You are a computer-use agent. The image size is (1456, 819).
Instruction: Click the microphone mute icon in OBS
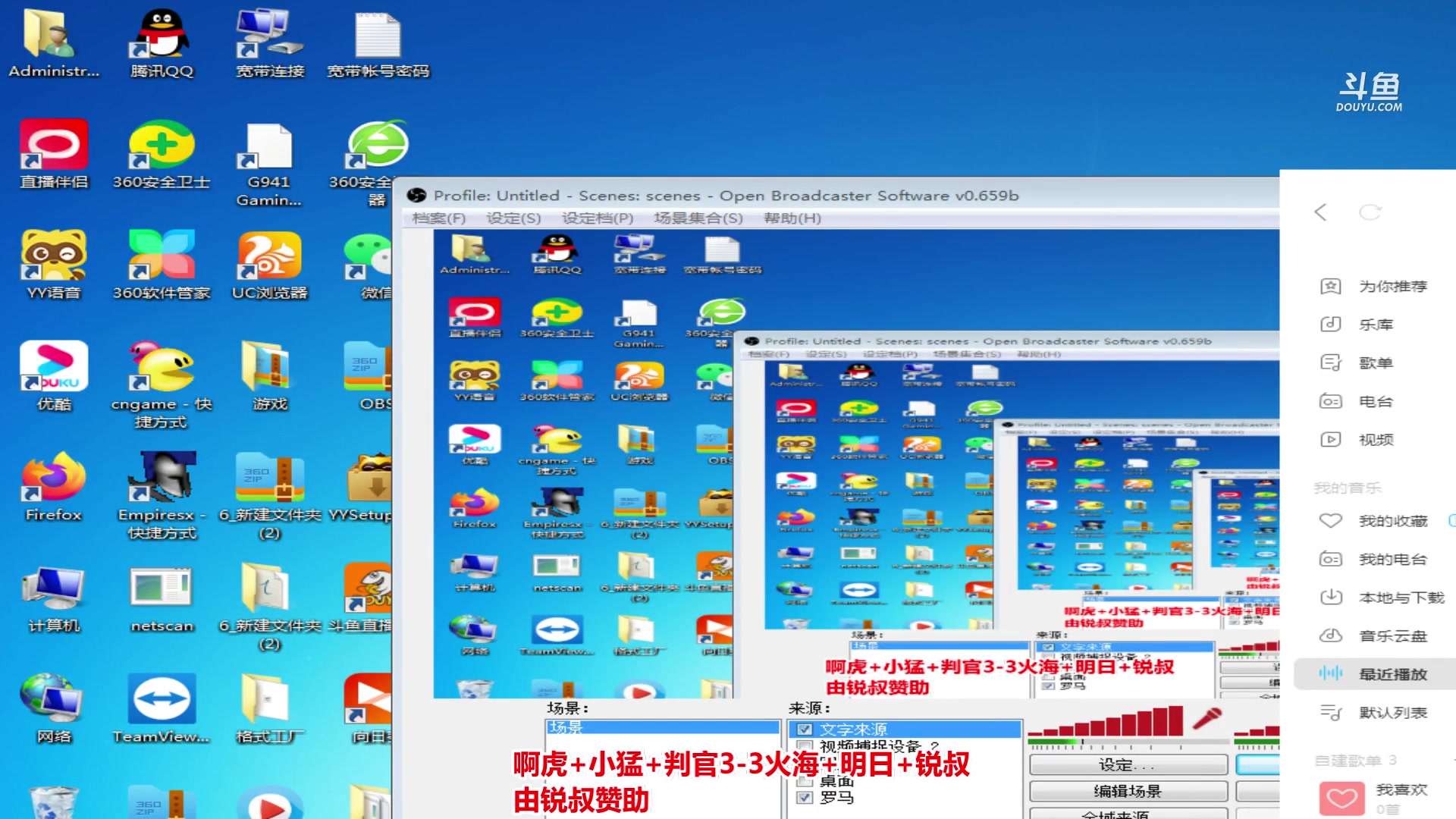[x=1207, y=717]
